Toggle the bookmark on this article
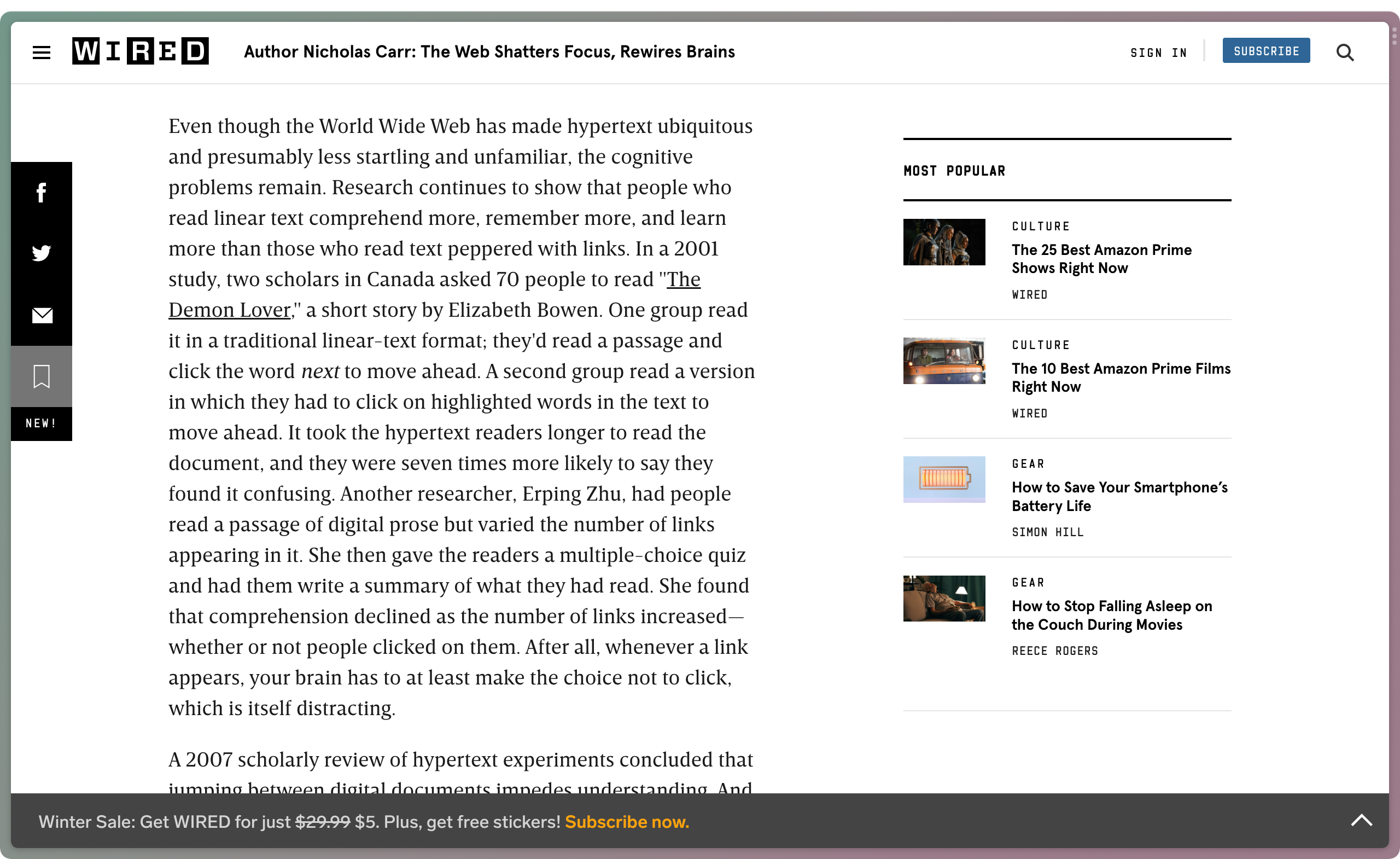 tap(42, 376)
